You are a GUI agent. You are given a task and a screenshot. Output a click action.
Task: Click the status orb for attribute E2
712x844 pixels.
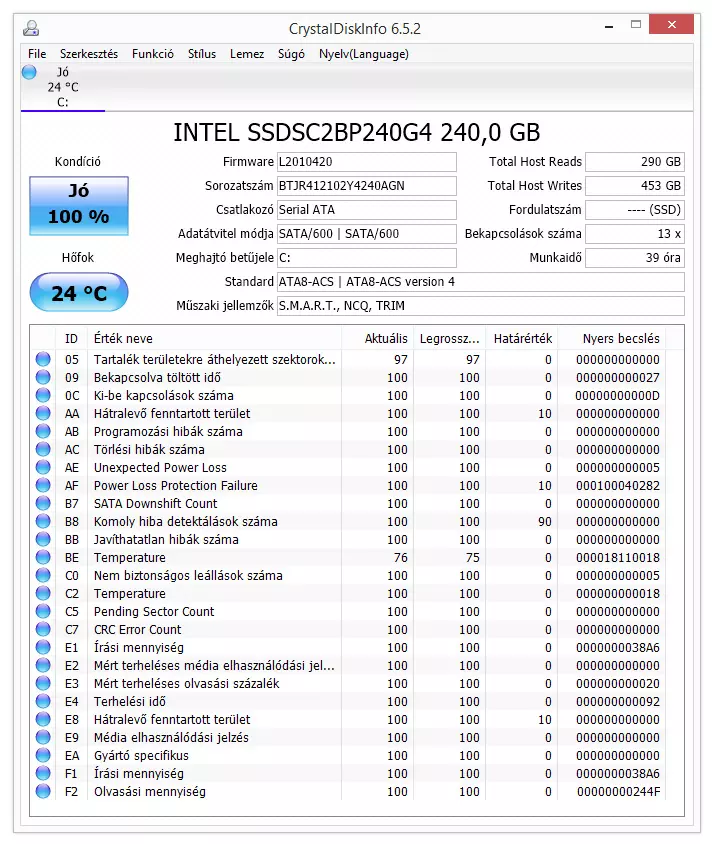[43, 665]
